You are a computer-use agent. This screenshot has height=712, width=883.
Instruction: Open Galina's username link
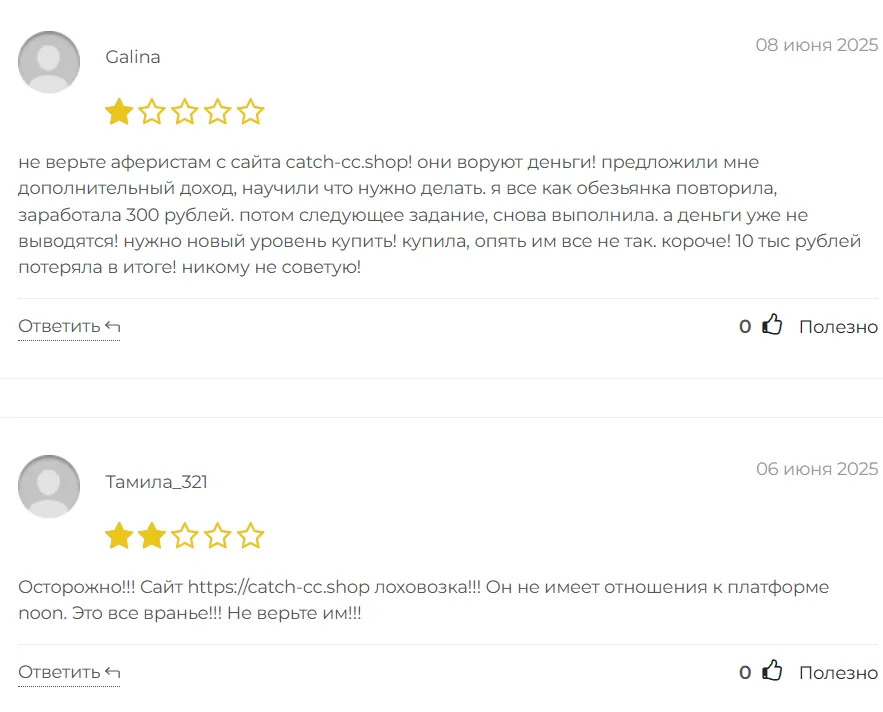pyautogui.click(x=133, y=57)
